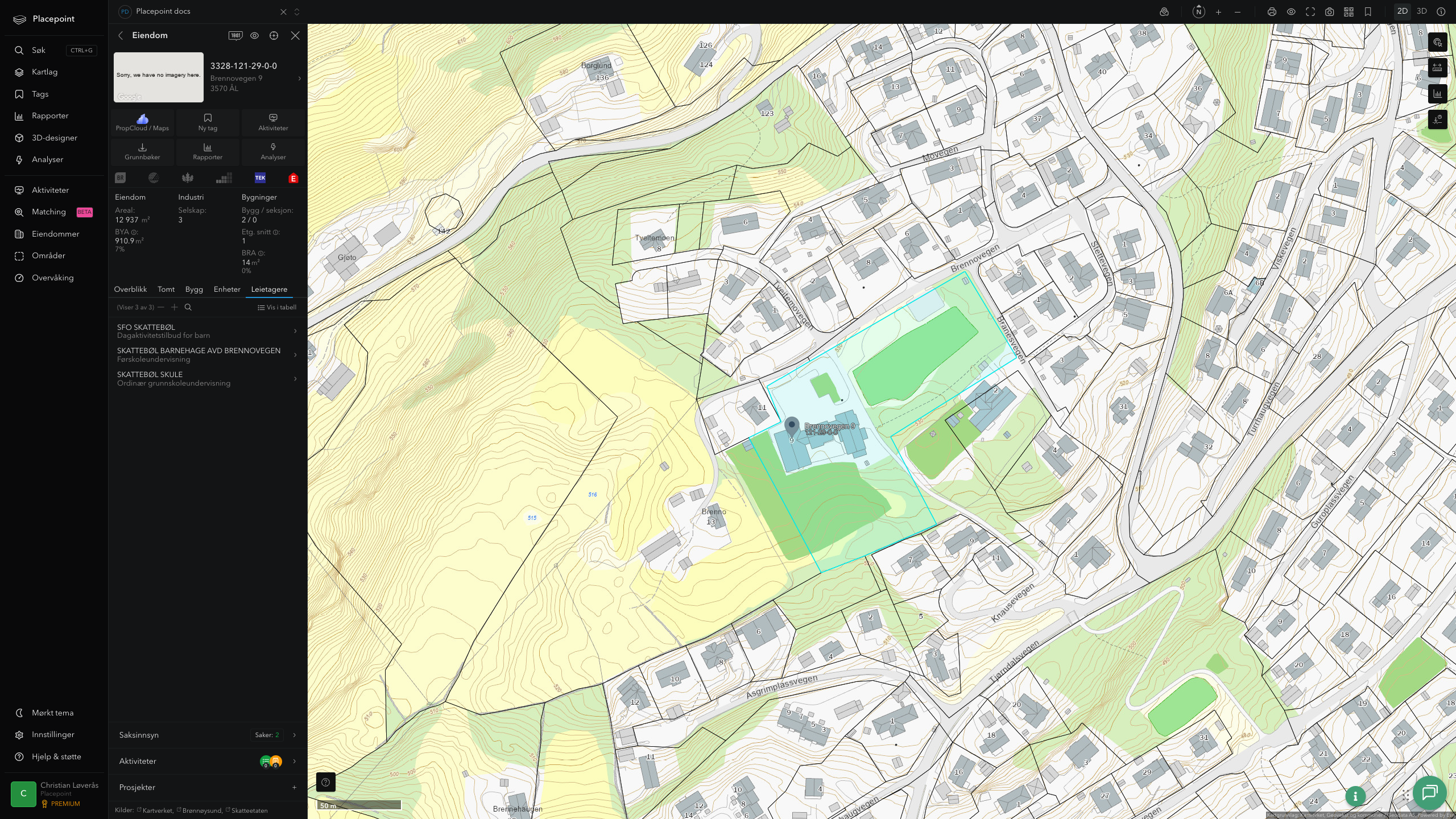Click the Ny tag button

pos(208,122)
